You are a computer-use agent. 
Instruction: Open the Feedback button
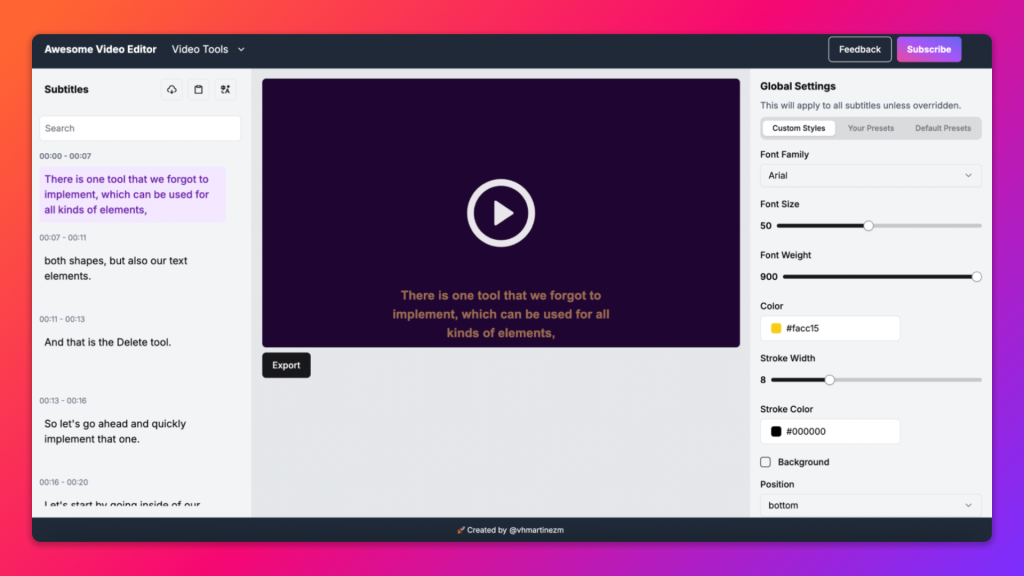(860, 49)
